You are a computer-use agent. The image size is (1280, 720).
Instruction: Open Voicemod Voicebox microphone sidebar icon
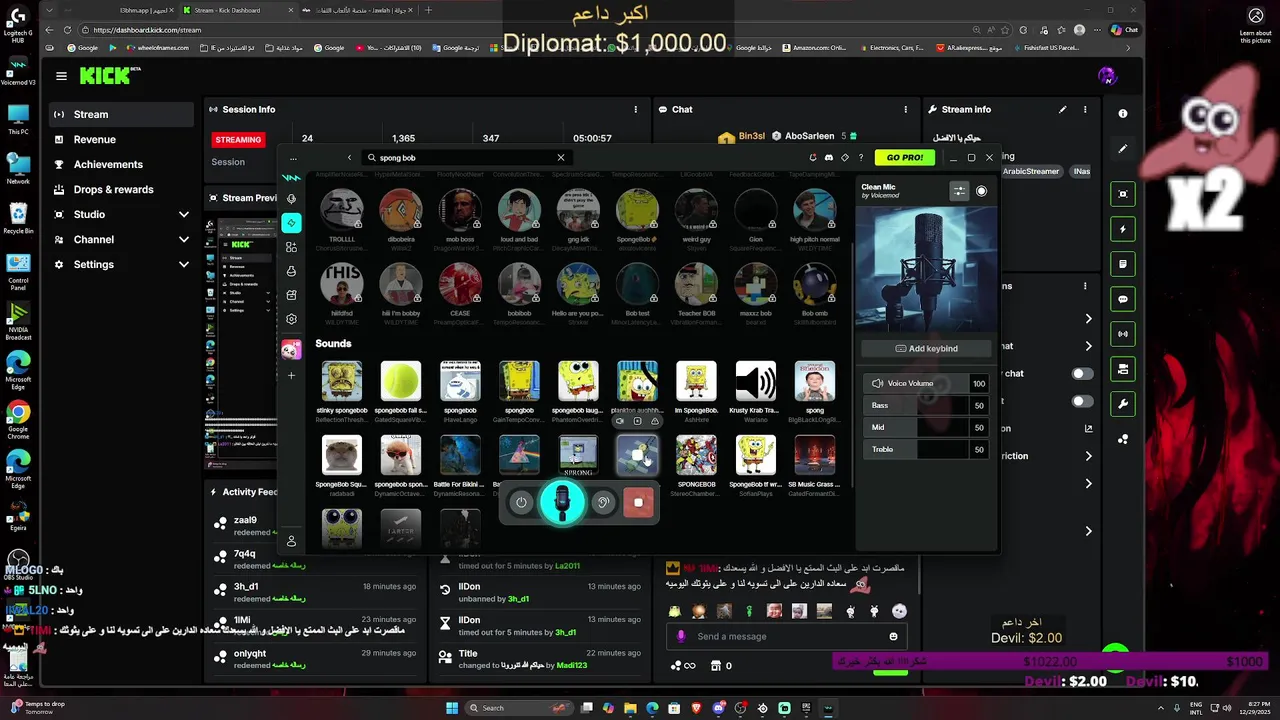(291, 199)
